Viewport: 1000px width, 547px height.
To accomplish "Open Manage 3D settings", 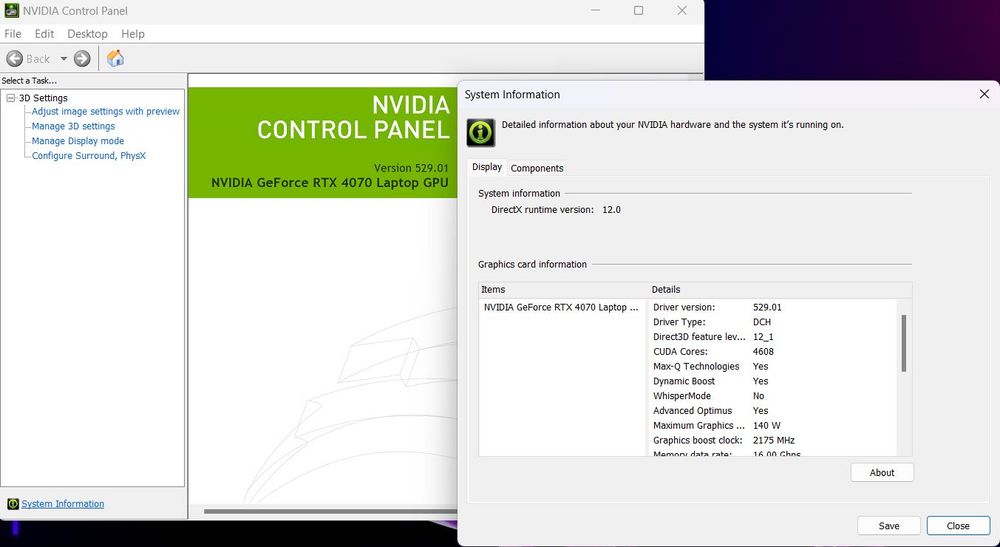I will click(73, 126).
